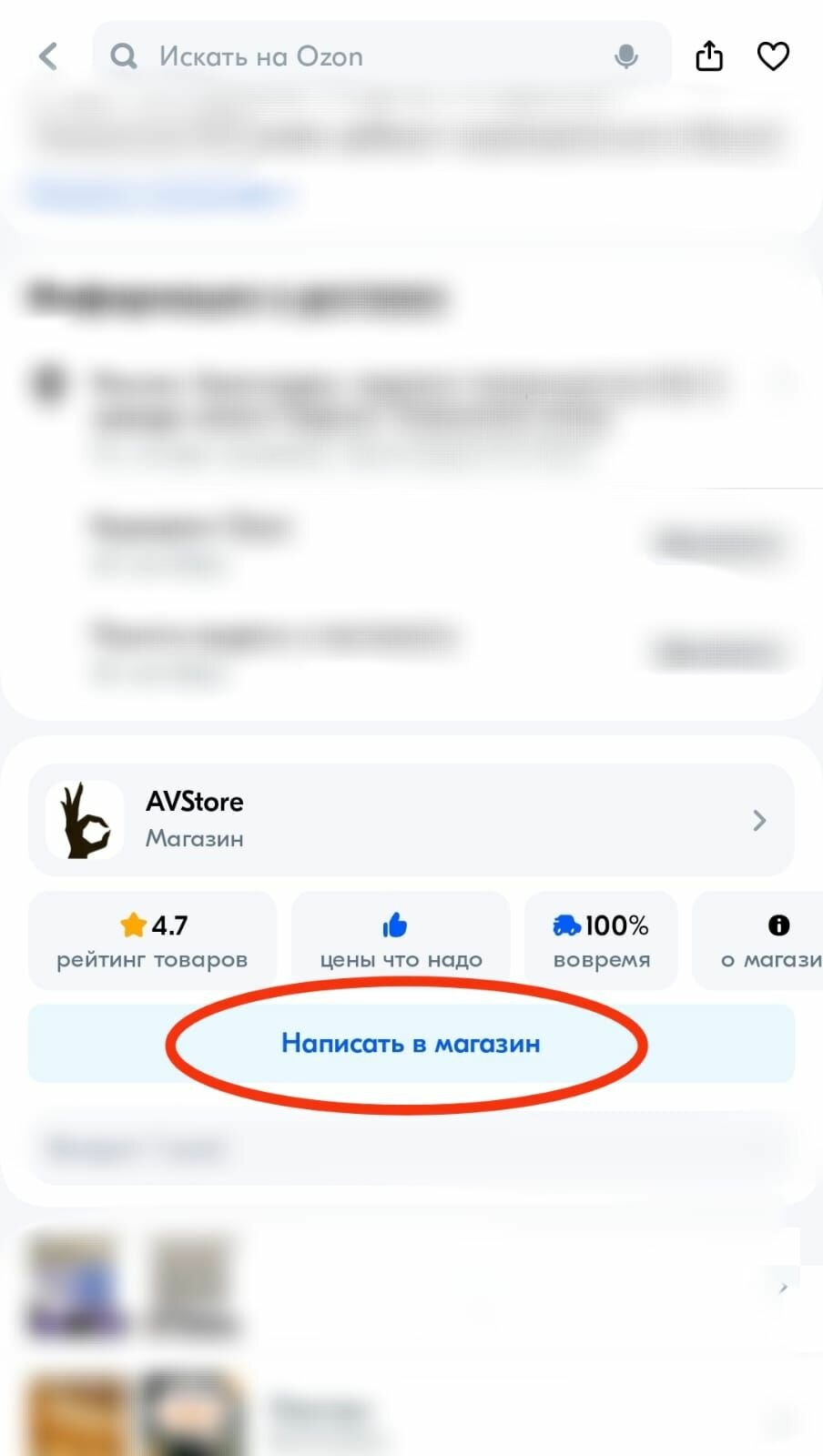
Task: Add to favorites with heart icon
Action: click(773, 56)
